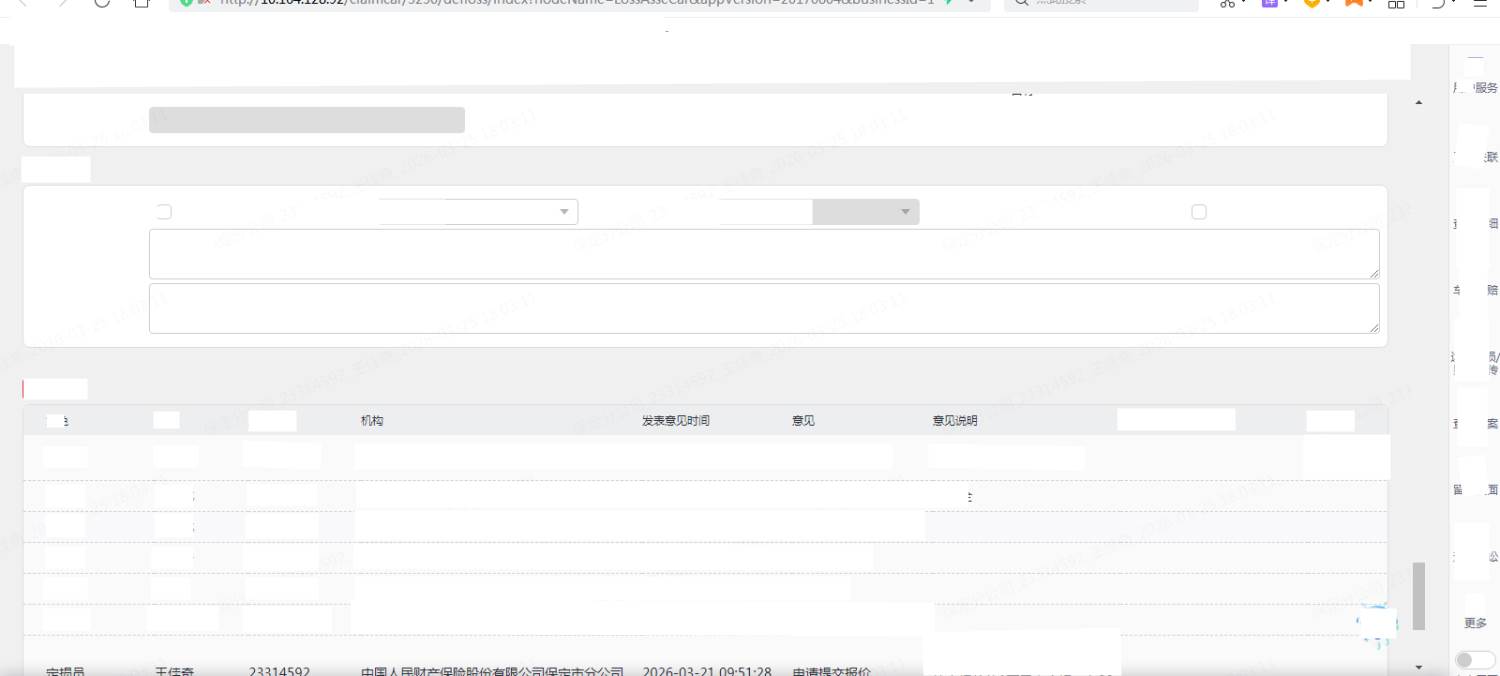Tick the checkbox left of first dropdown
Screen dimensions: 1500x676
point(164,212)
